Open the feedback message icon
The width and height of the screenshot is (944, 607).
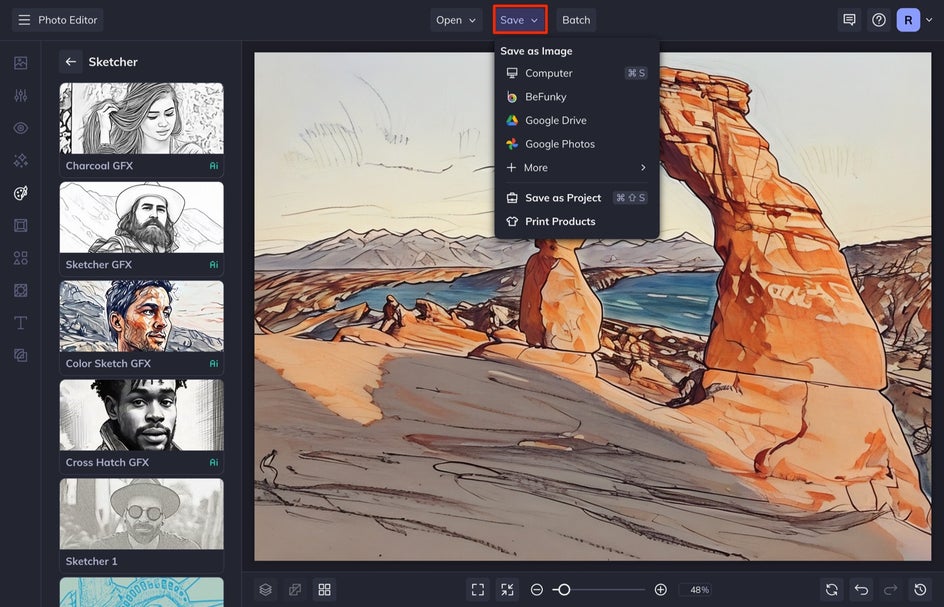[849, 20]
